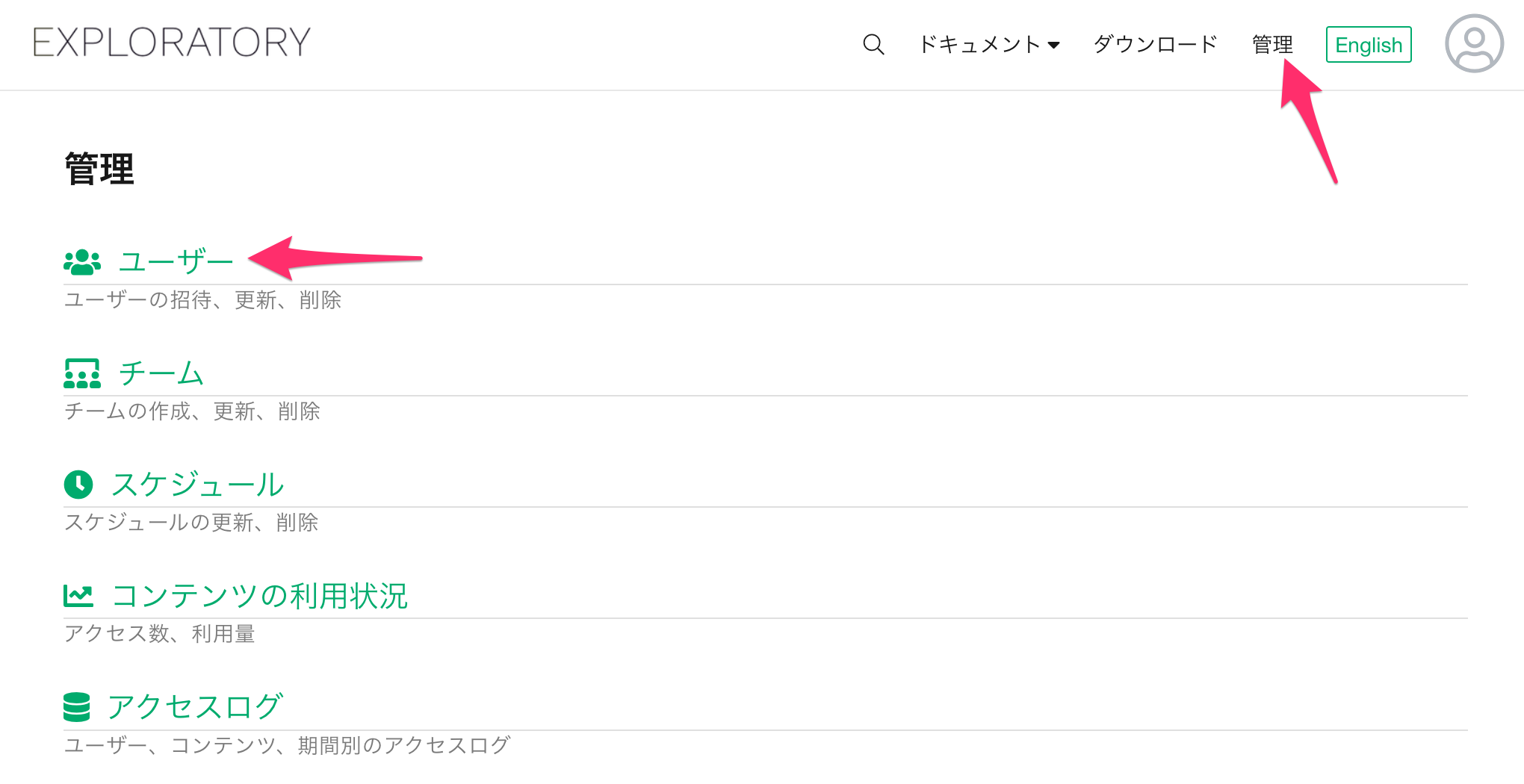Screen dimensions: 1524x784
Task: Switch language with the English button
Action: tap(1369, 45)
